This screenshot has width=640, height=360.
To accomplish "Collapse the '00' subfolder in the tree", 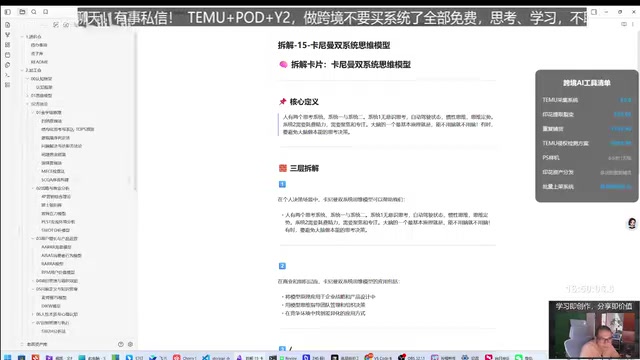I will pos(27,79).
